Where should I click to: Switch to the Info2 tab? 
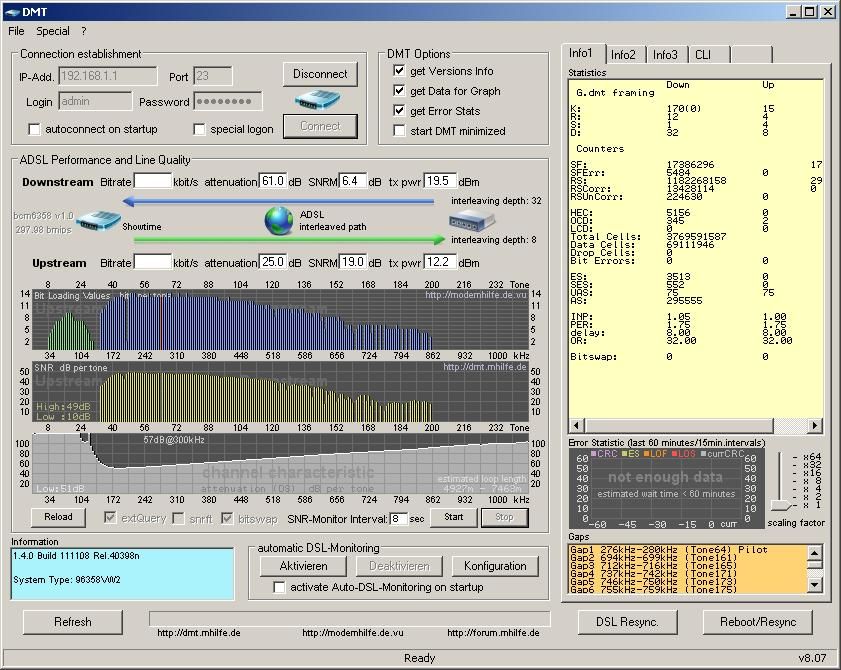[x=623, y=55]
